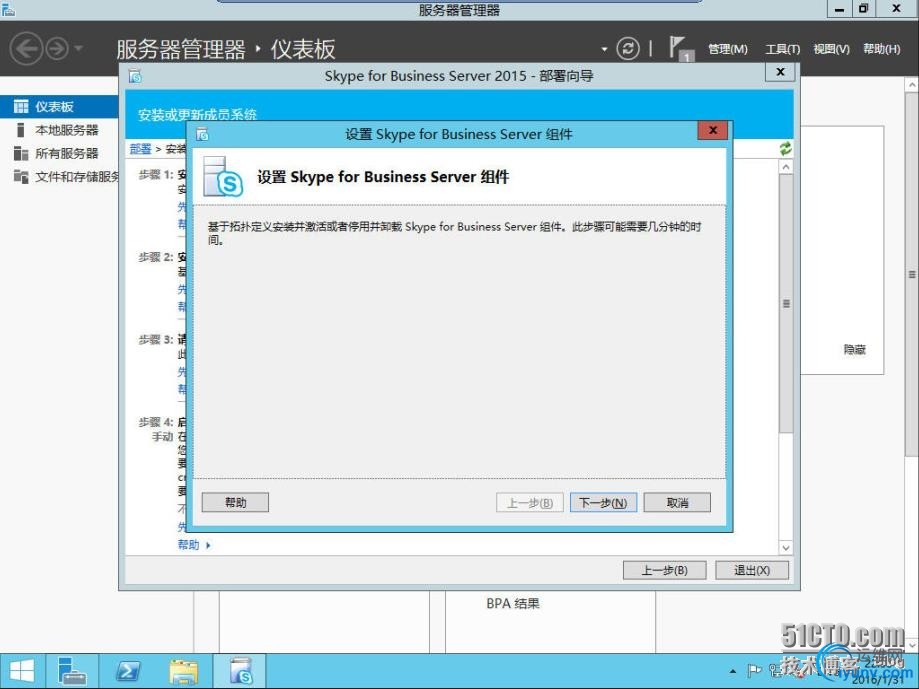919x689 pixels.
Task: Open the 帮助(H) menu in Server Manager
Action: [x=881, y=49]
